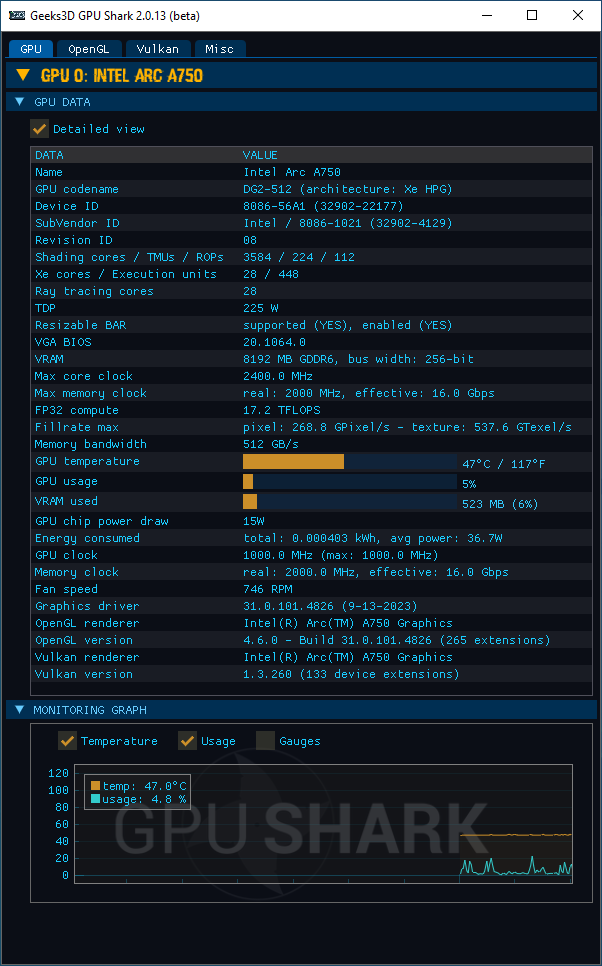Click the temperature reading '47°C / 117°F'
The image size is (602, 966).
[504, 464]
